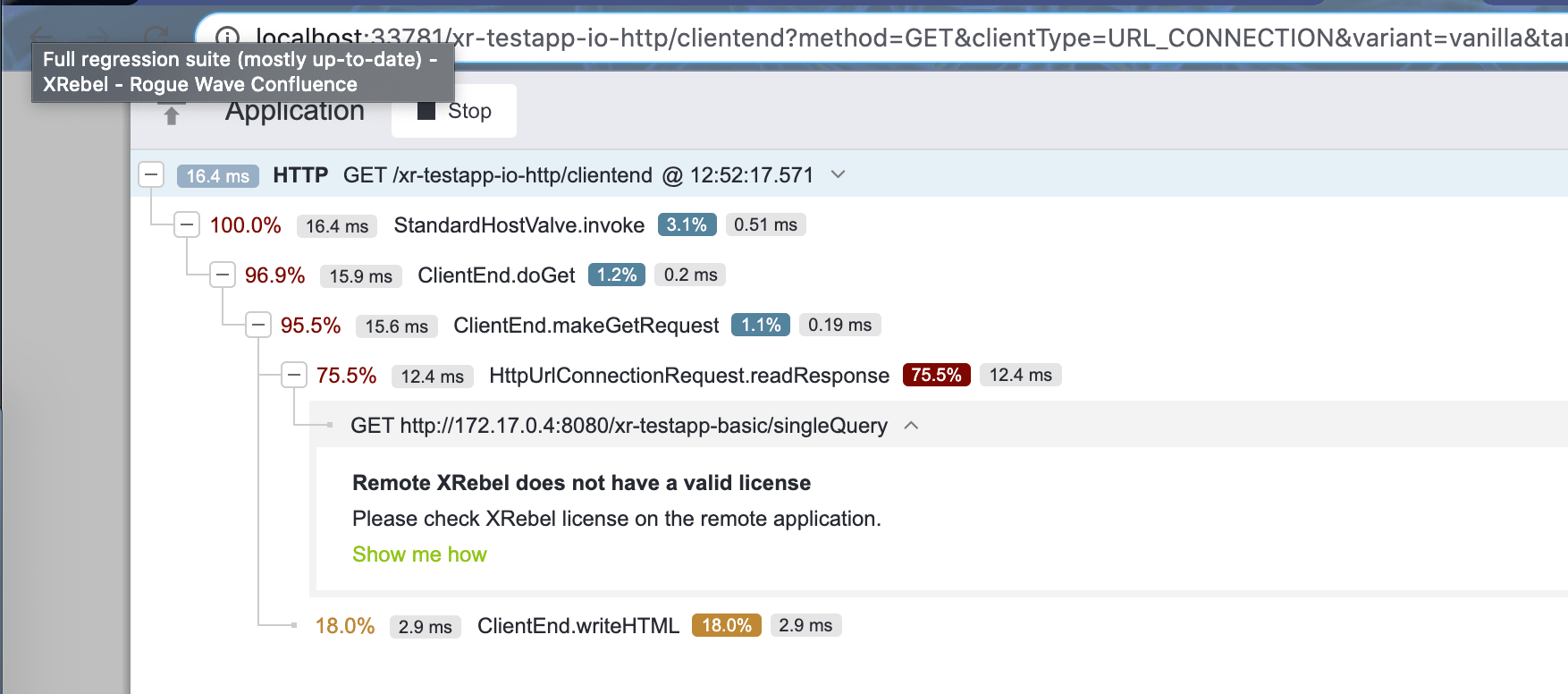Stop the profiling with Stop button

pos(454,111)
